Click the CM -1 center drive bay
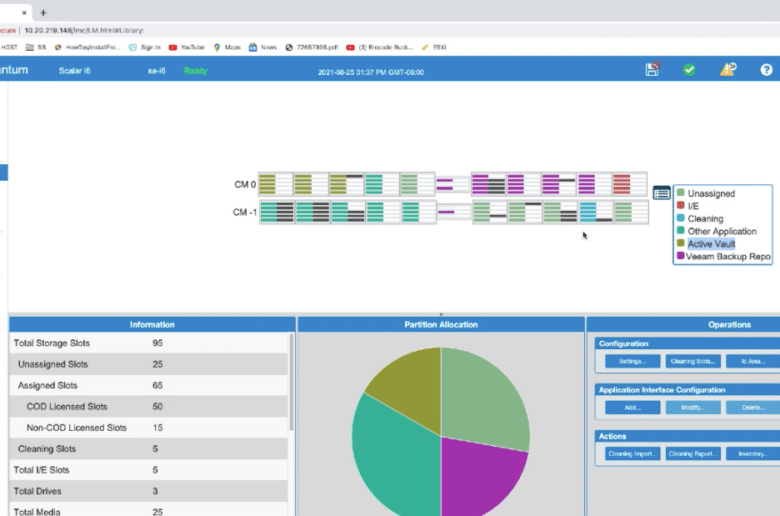 pos(454,212)
